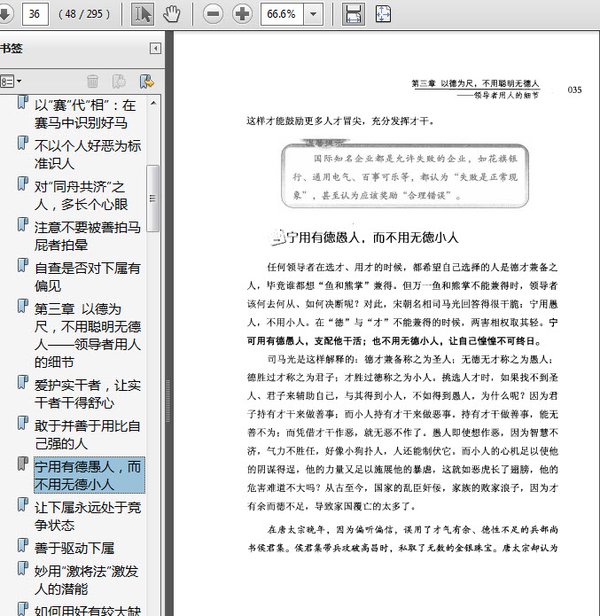Open the bookmark options menu dropdown
Image resolution: width=600 pixels, height=616 pixels.
coord(11,81)
